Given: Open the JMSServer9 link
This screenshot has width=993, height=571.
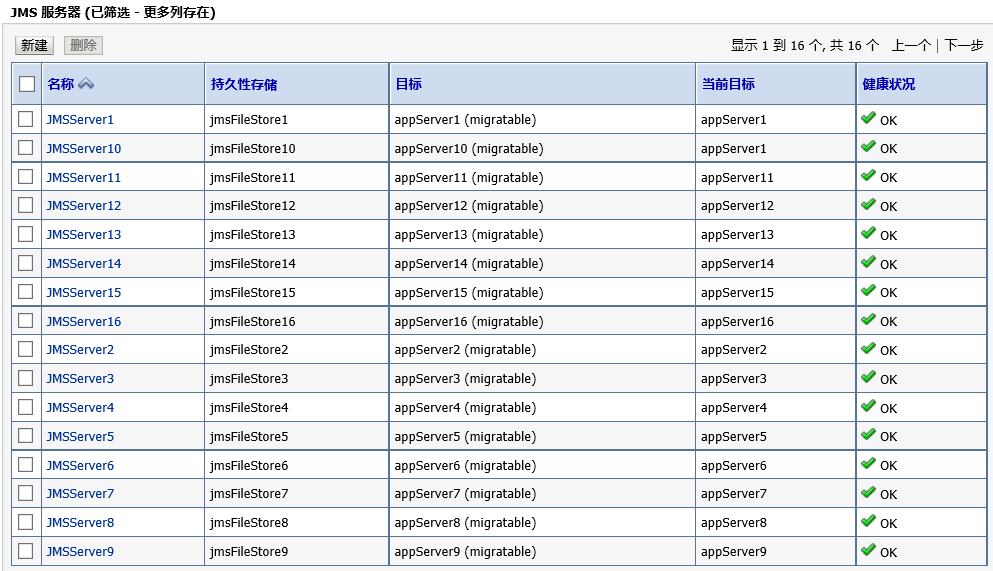Looking at the screenshot, I should click(x=80, y=552).
